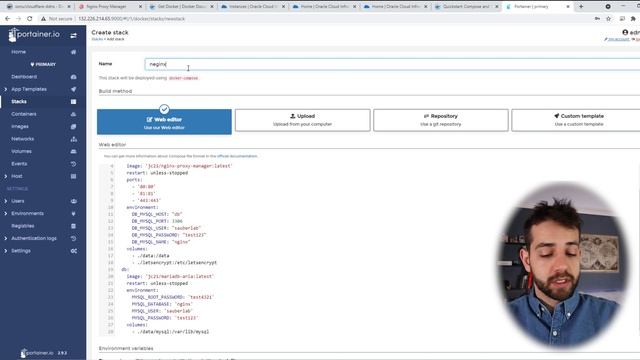Expand the Settings sidebar chevron
This screenshot has width=640, height=360.
[6, 251]
